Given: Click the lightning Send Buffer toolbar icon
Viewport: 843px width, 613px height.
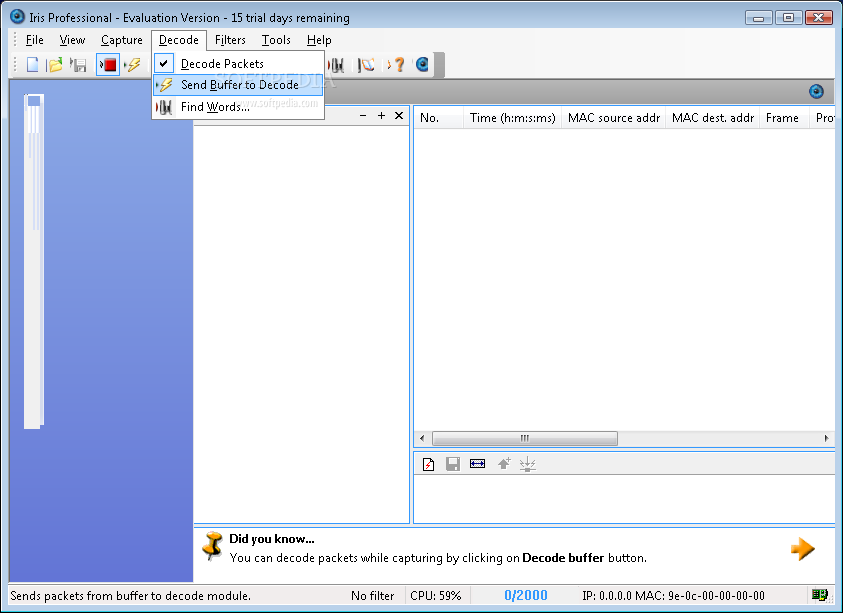Looking at the screenshot, I should (x=132, y=65).
